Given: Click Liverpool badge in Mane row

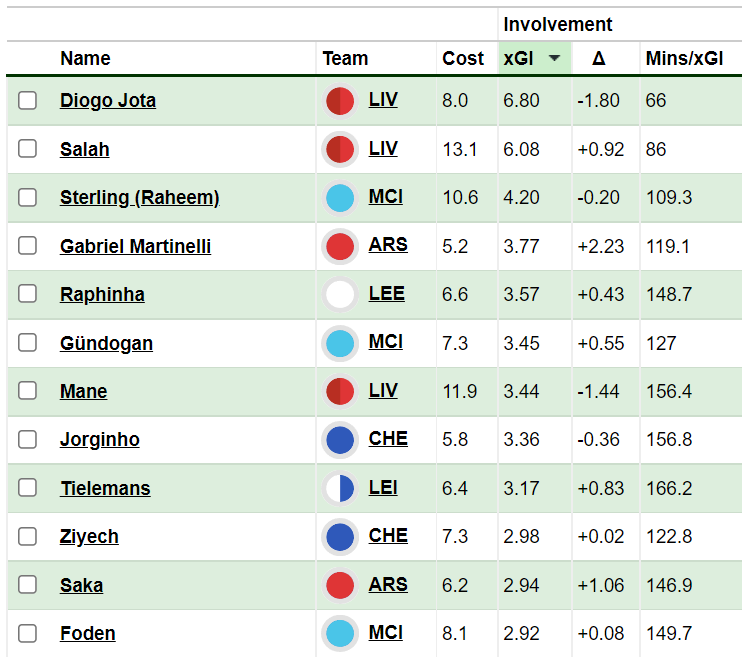Looking at the screenshot, I should click(340, 391).
